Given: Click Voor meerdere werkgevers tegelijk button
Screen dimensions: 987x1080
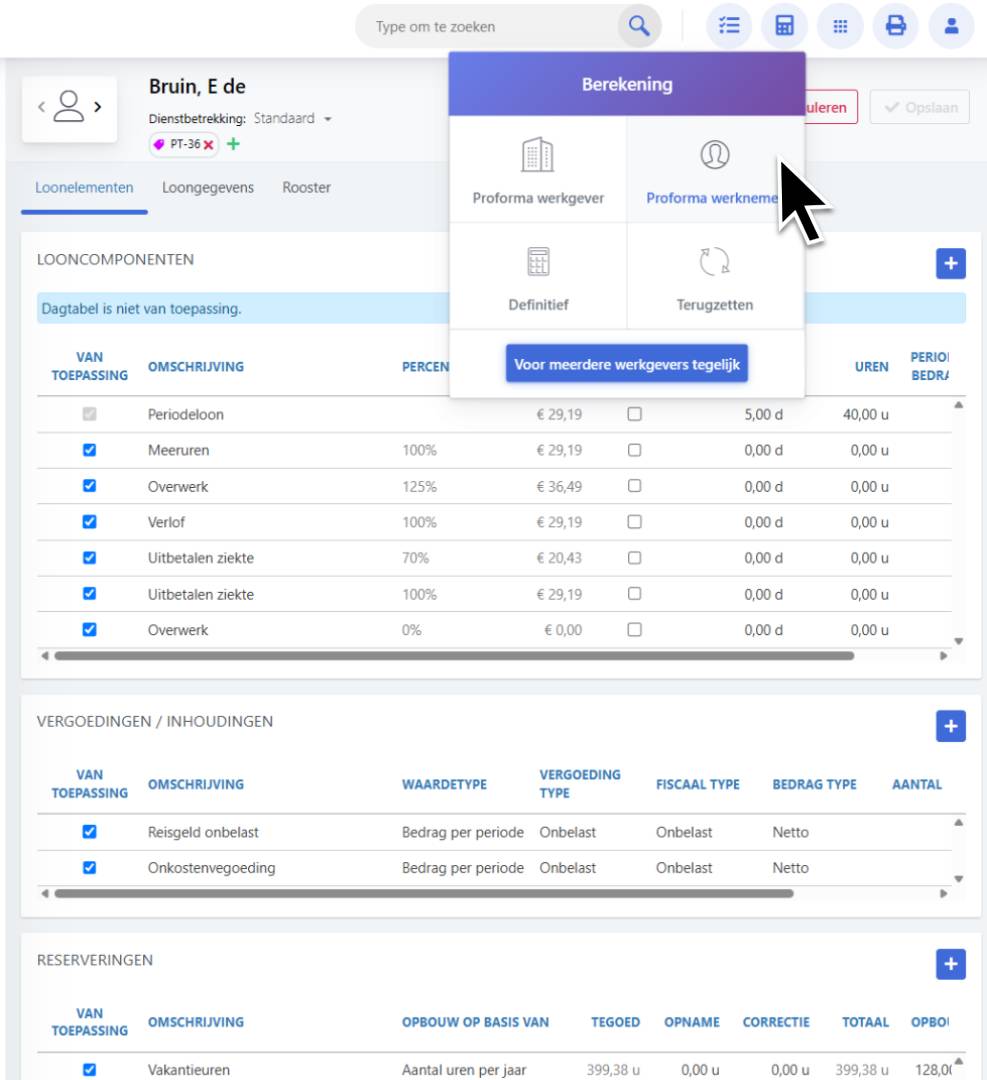Looking at the screenshot, I should coord(626,365).
